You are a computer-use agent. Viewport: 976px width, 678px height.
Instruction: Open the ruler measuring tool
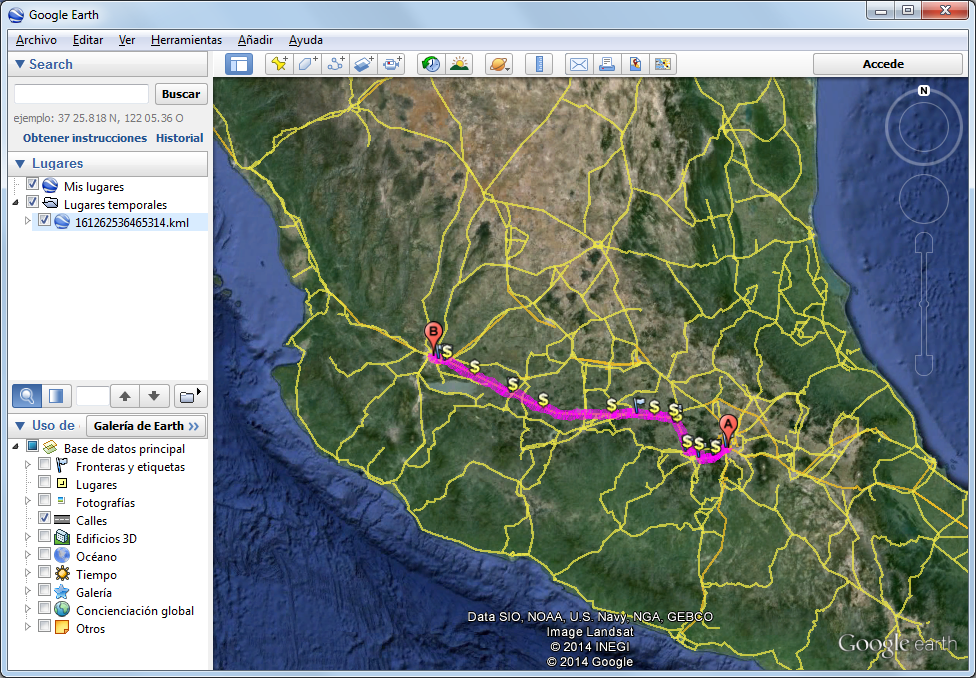[x=539, y=64]
